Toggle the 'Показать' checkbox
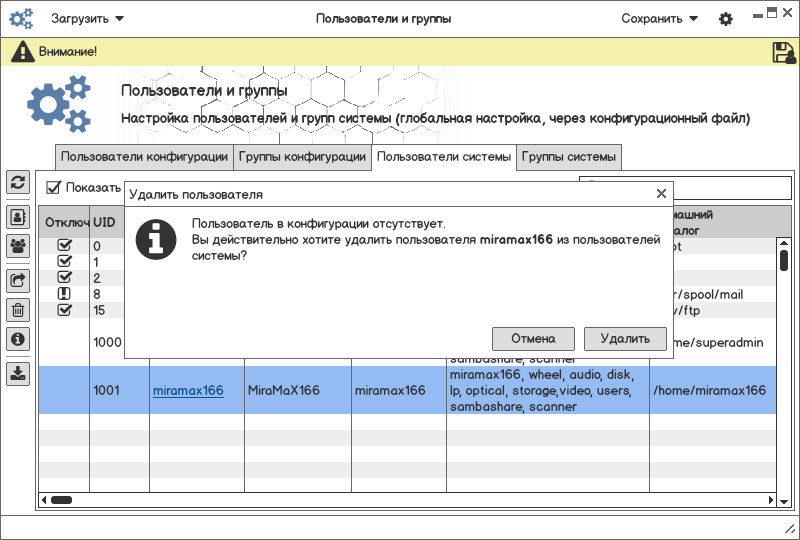 click(x=54, y=187)
